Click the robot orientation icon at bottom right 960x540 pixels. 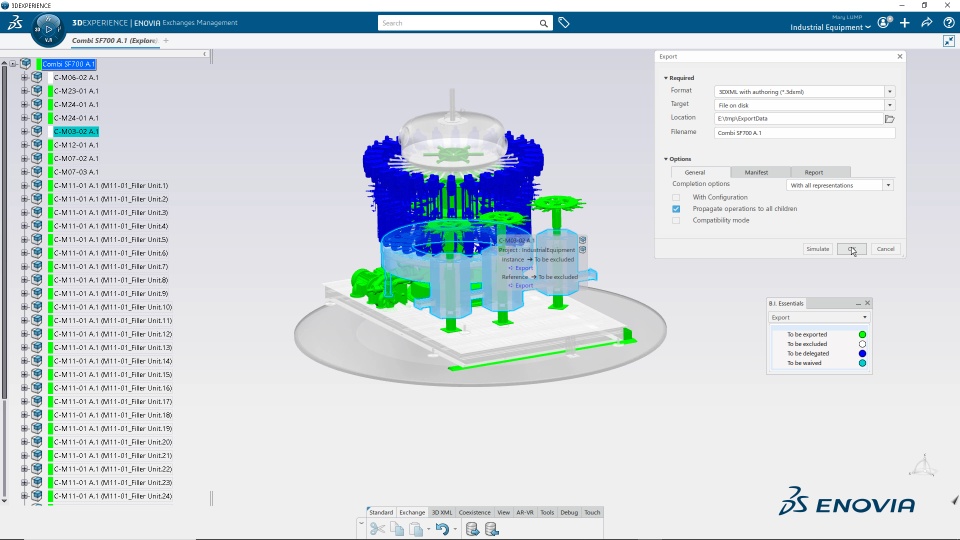(x=923, y=466)
